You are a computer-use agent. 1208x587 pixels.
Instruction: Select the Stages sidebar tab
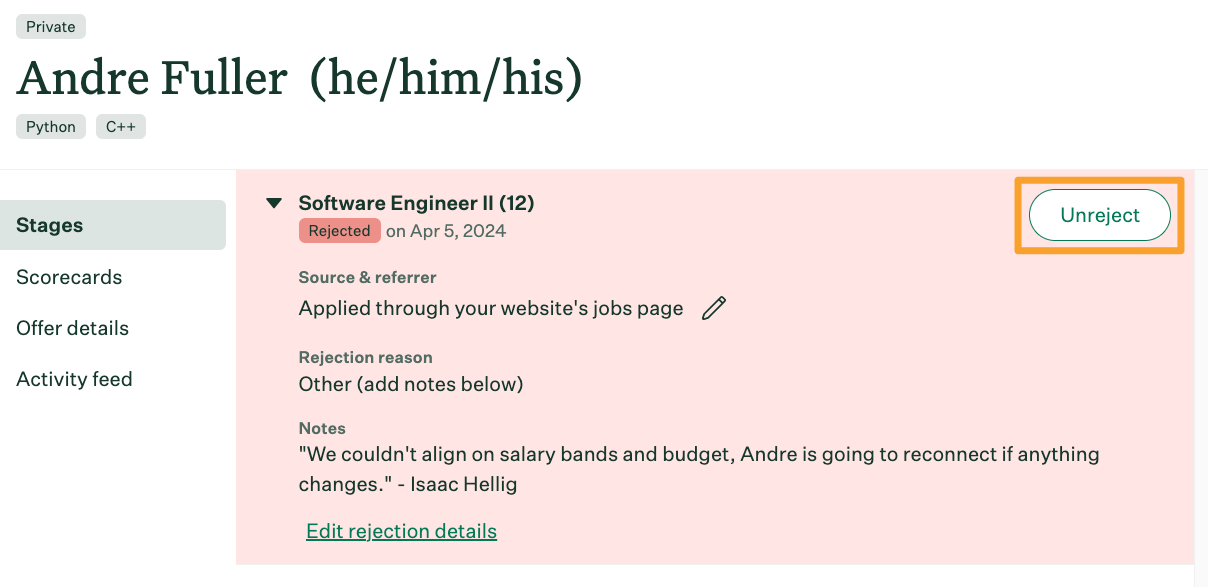[x=113, y=225]
